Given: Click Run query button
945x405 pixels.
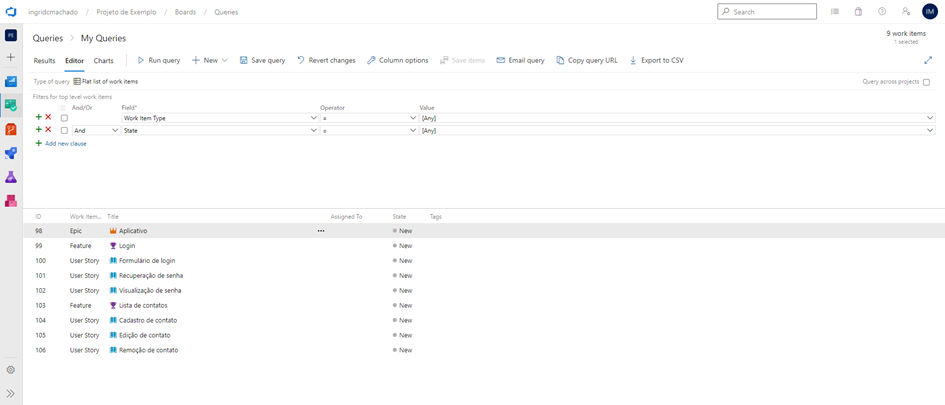Looking at the screenshot, I should [x=159, y=60].
